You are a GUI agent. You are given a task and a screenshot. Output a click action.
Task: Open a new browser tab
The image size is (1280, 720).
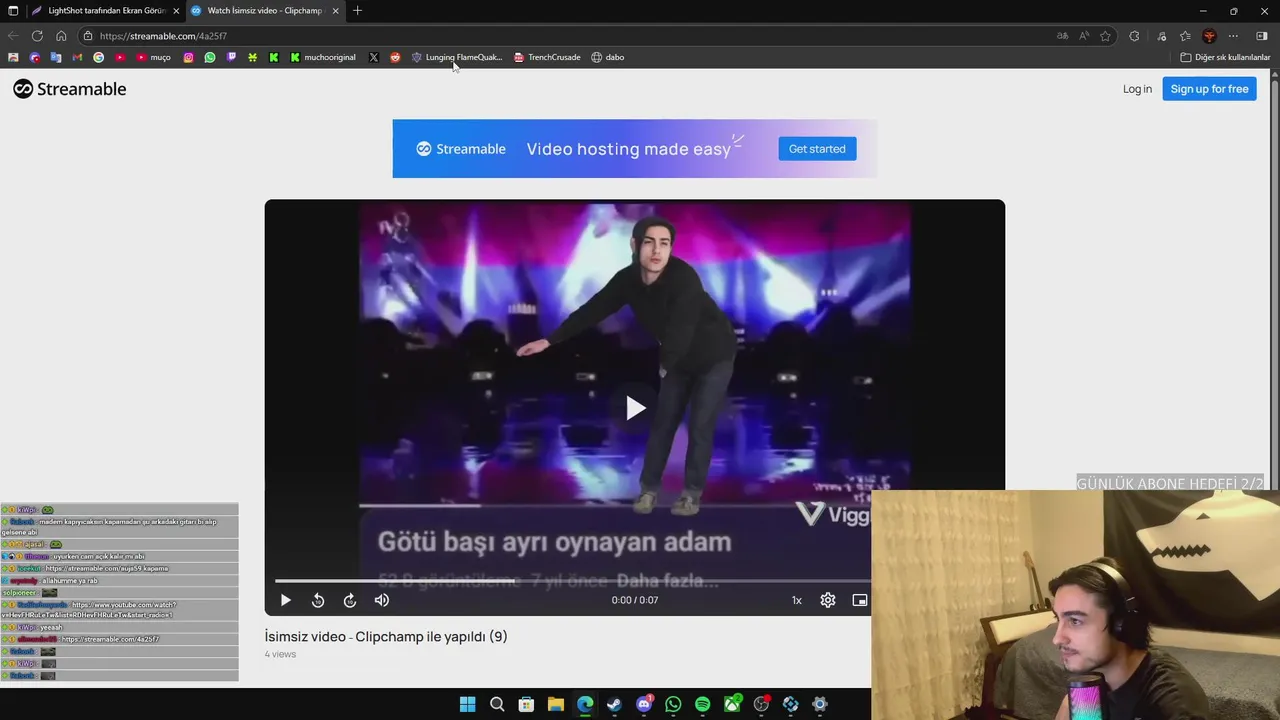click(x=357, y=11)
